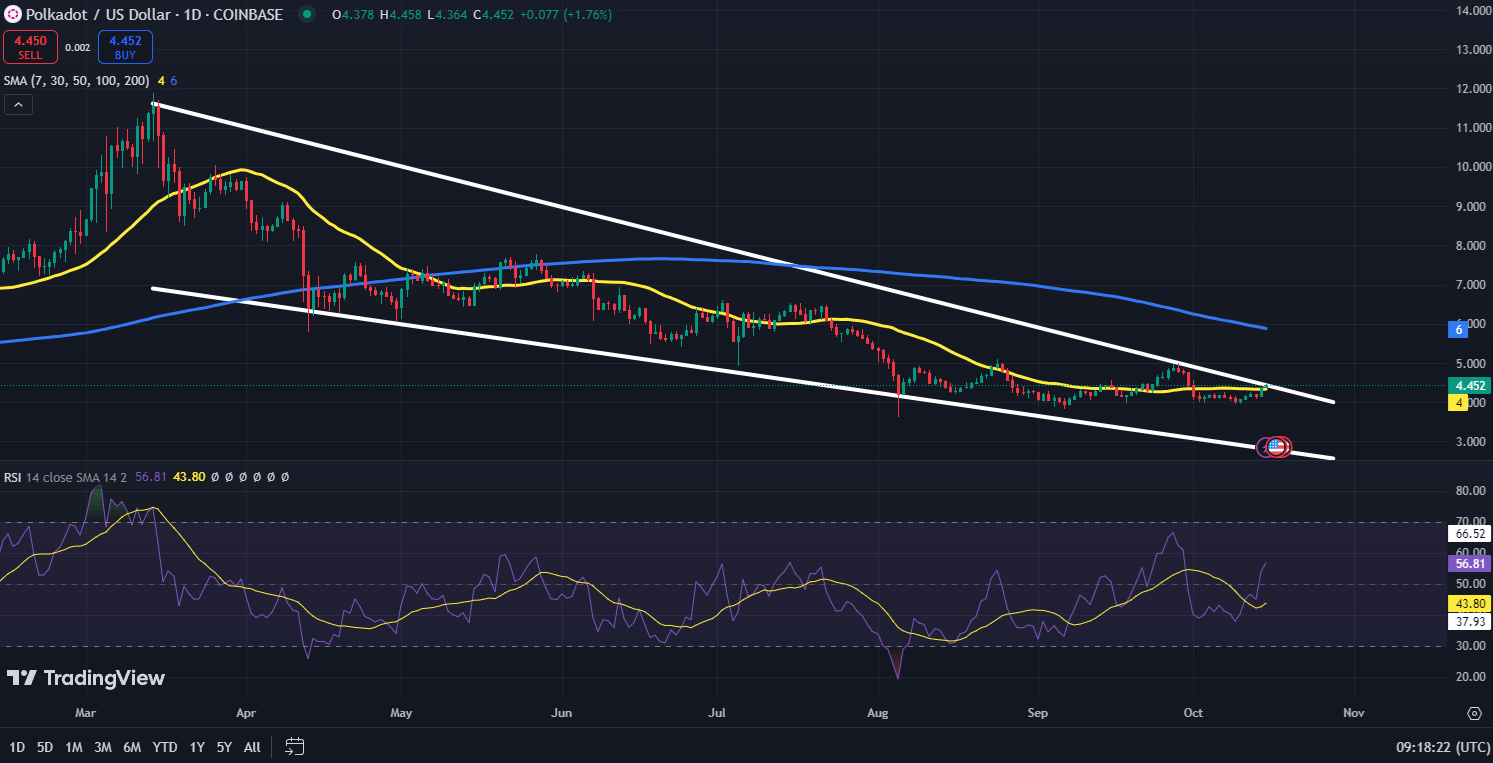
Task: Select the 5D time range
Action: (x=45, y=747)
